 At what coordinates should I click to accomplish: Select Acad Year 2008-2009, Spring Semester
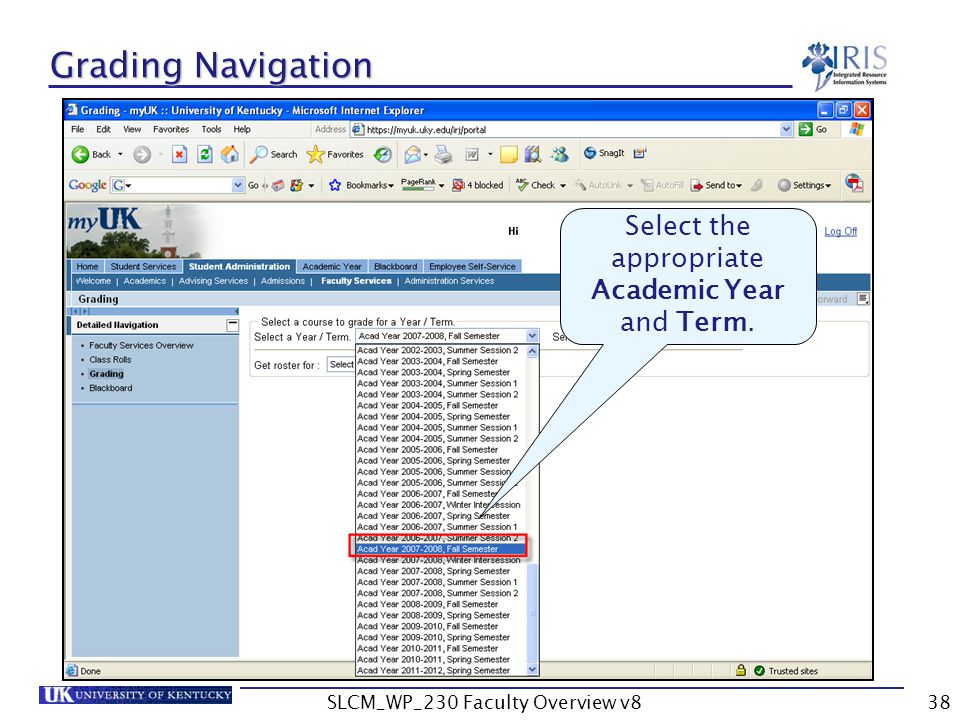441,615
